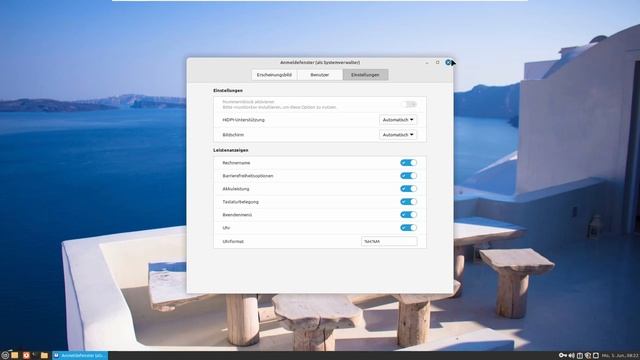The width and height of the screenshot is (640, 360).
Task: Open the terminal launcher in taskbar
Action: coord(34,354)
